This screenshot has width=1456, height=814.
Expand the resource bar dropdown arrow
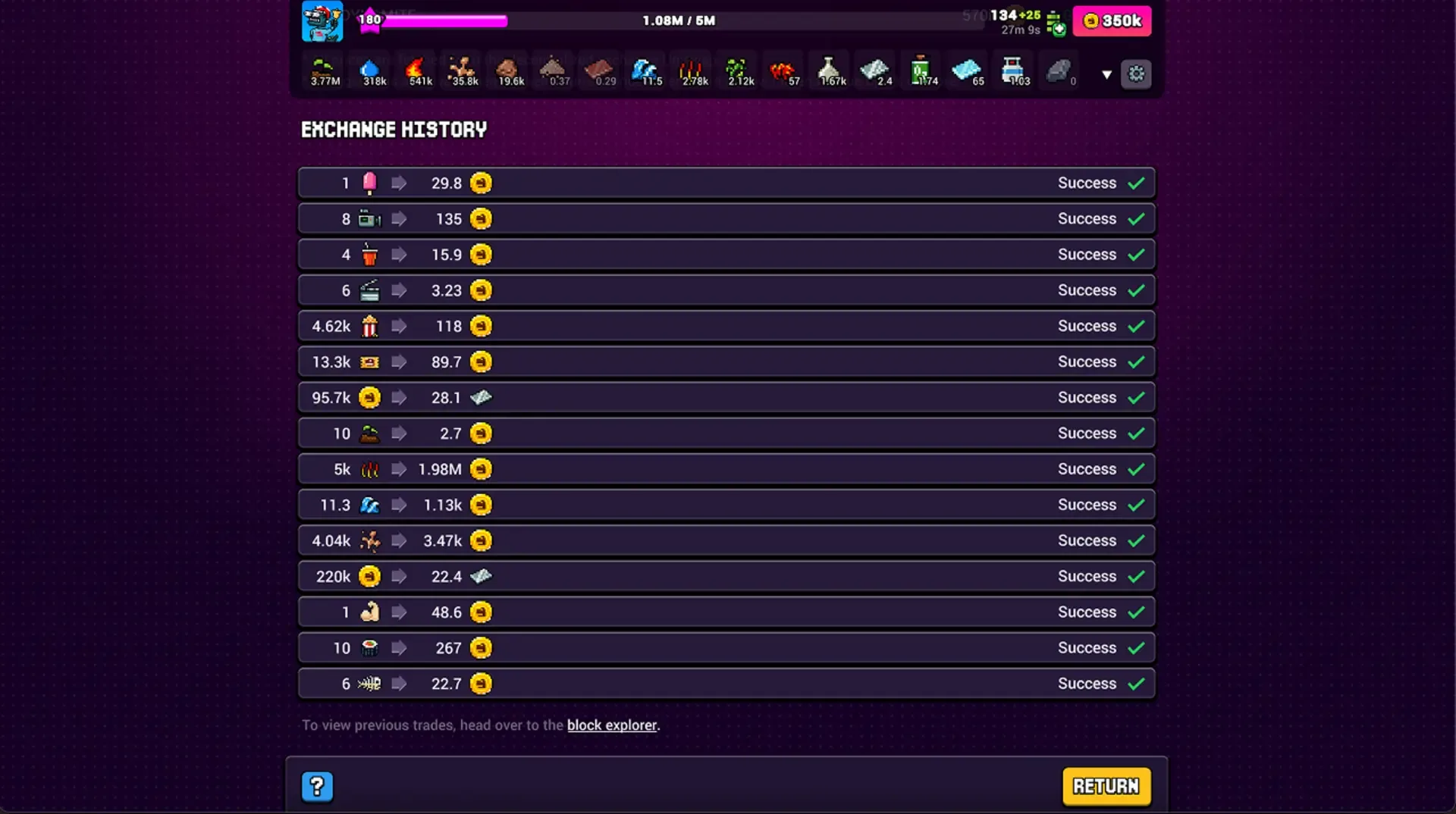1106,74
